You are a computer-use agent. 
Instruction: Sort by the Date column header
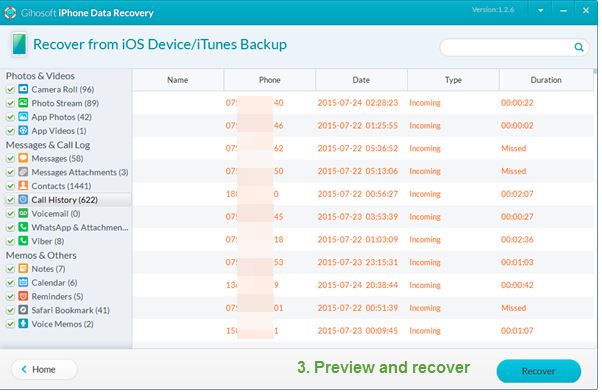tap(361, 80)
